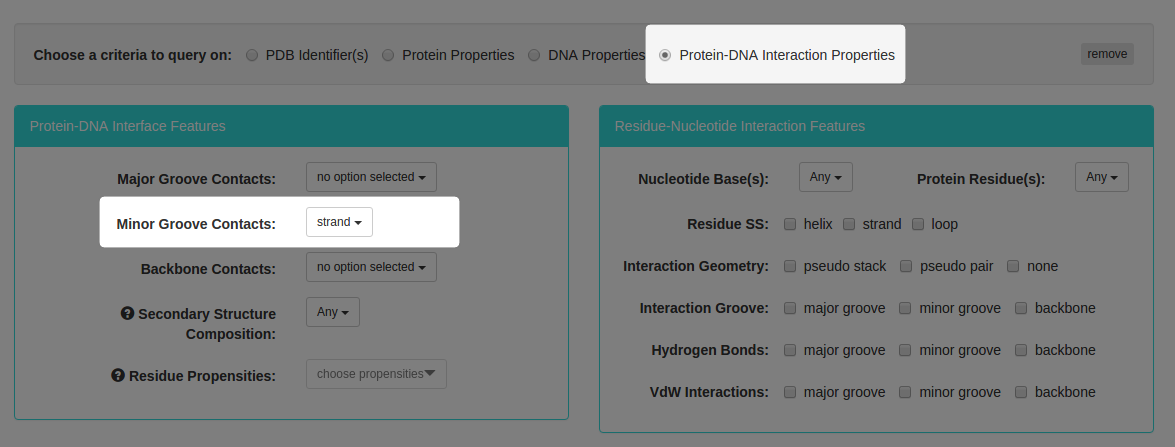Select the PDB Identifier(s) radio button
Screen dimensions: 1175x447
coord(253,55)
